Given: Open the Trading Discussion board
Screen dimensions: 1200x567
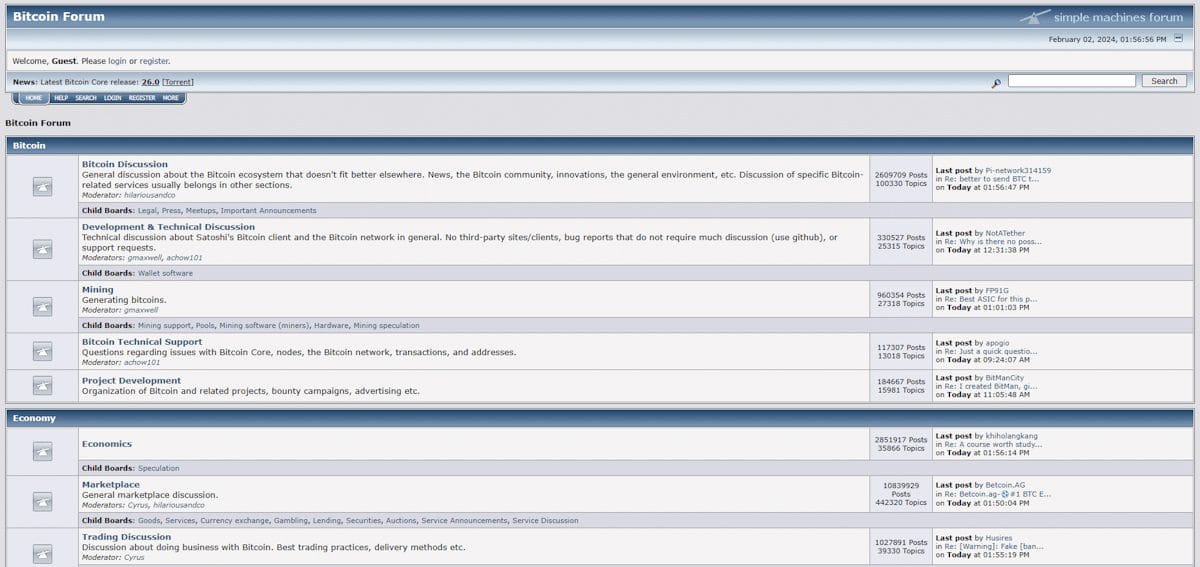Looking at the screenshot, I should tap(126, 537).
